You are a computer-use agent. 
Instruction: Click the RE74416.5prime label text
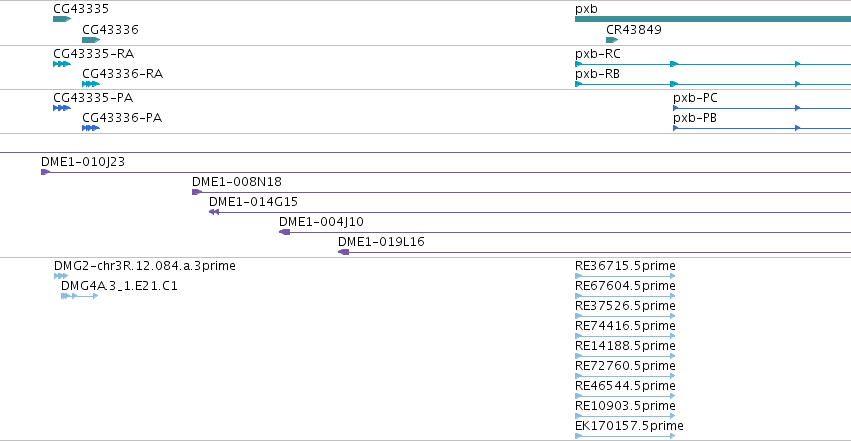pyautogui.click(x=625, y=326)
